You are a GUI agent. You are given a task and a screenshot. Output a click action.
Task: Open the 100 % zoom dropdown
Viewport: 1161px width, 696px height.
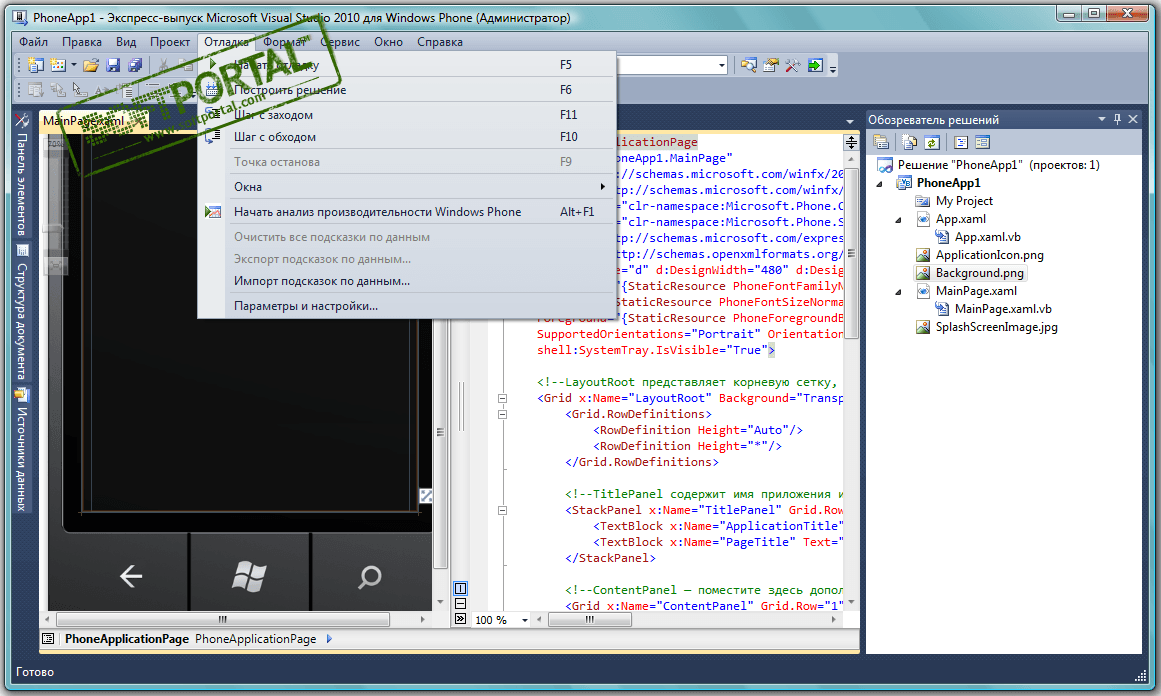[524, 620]
